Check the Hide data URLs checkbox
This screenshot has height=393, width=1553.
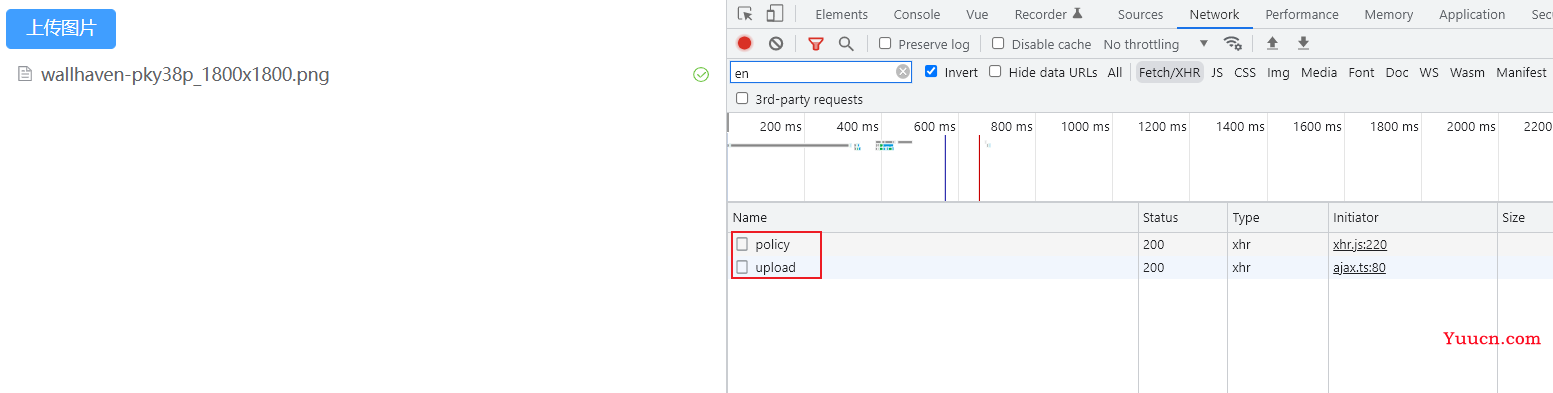pos(995,71)
